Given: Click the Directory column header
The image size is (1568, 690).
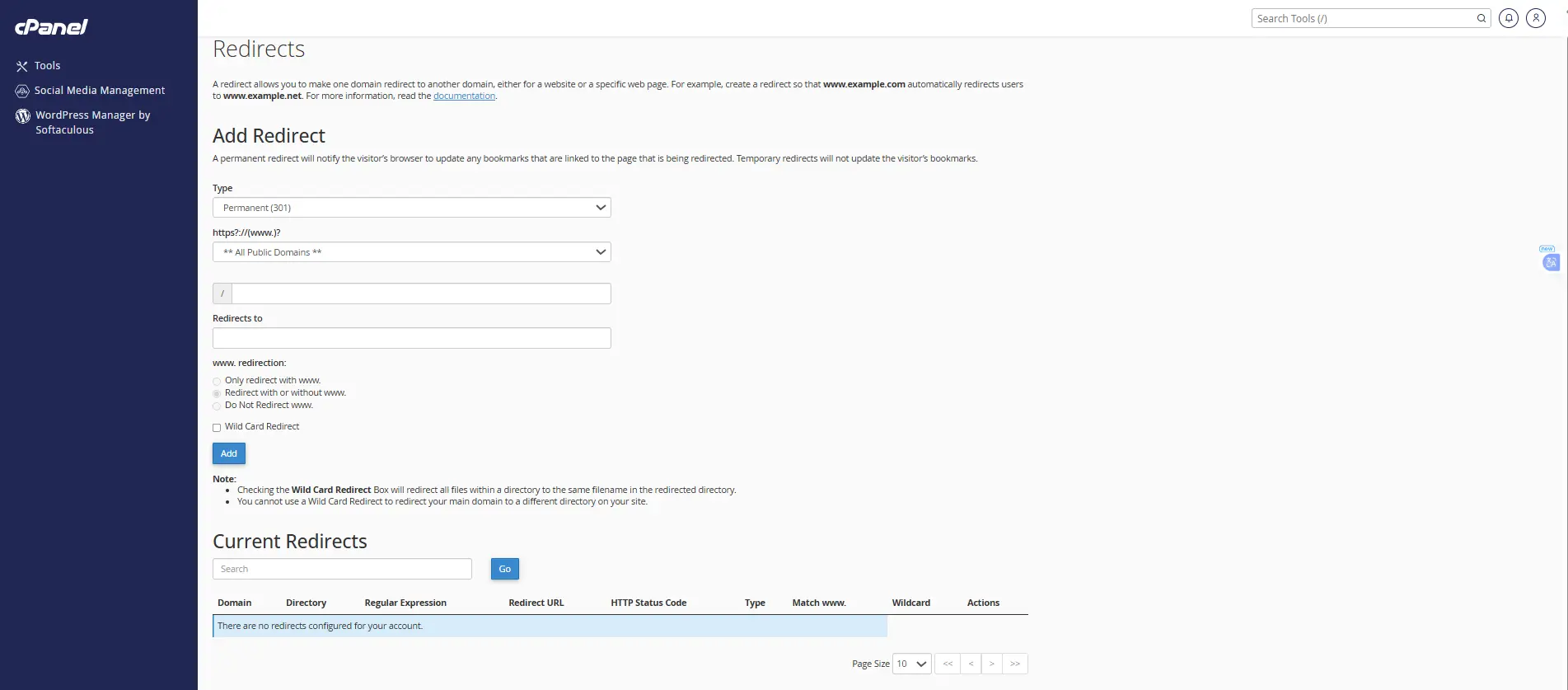Looking at the screenshot, I should point(307,603).
